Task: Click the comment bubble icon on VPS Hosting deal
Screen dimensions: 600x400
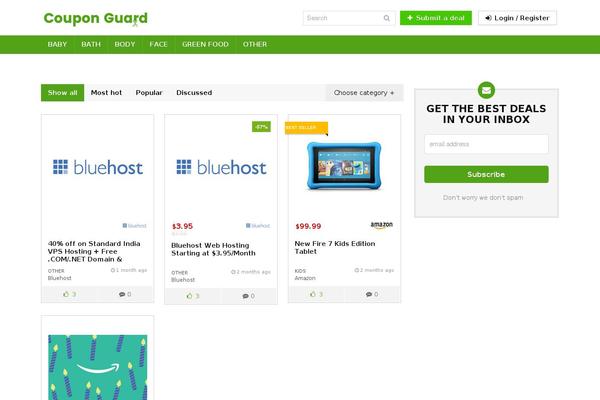Action: pos(122,294)
